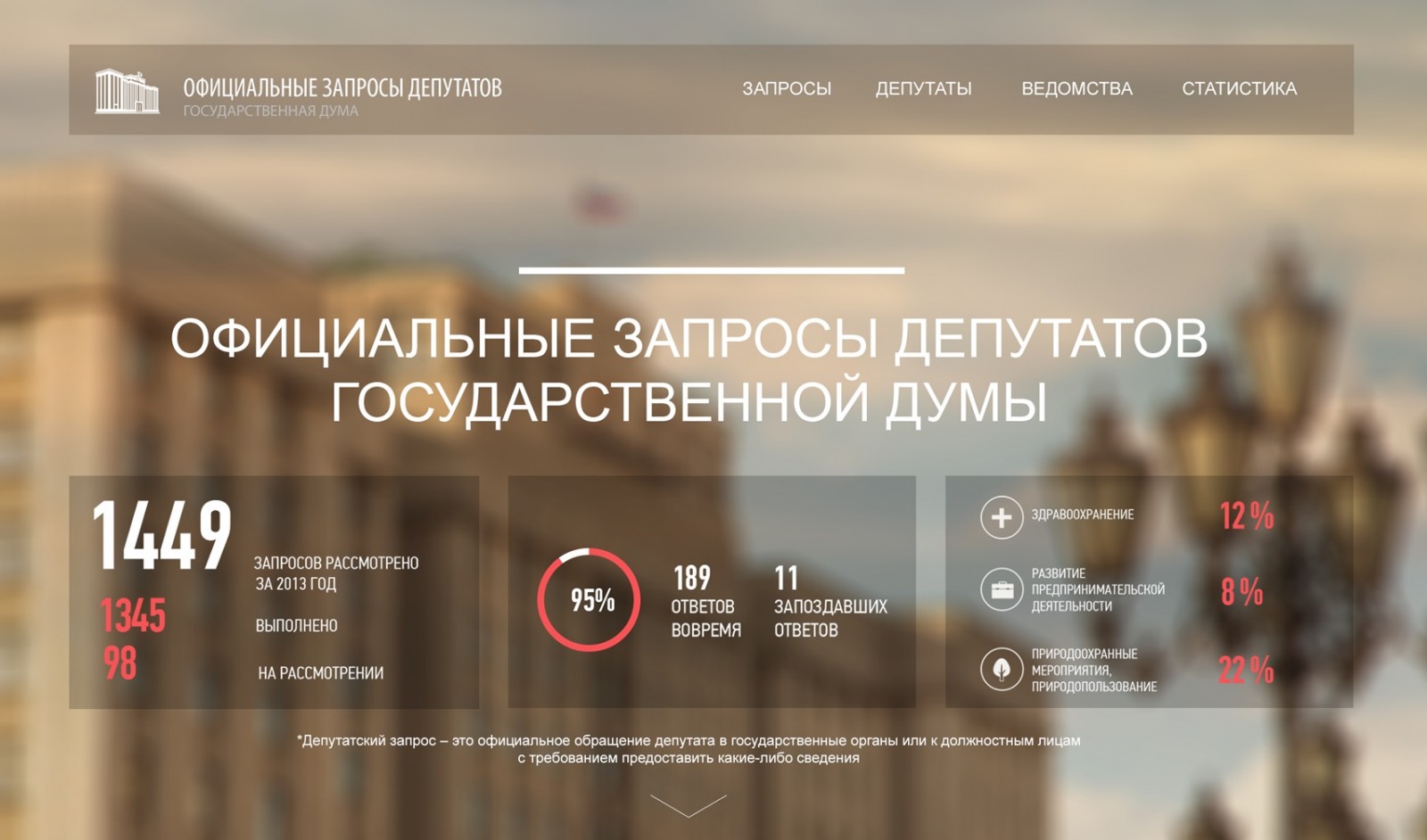Image resolution: width=1427 pixels, height=840 pixels.
Task: Click the leaf icon next to Природоохранные мероприятия
Action: (x=1002, y=669)
